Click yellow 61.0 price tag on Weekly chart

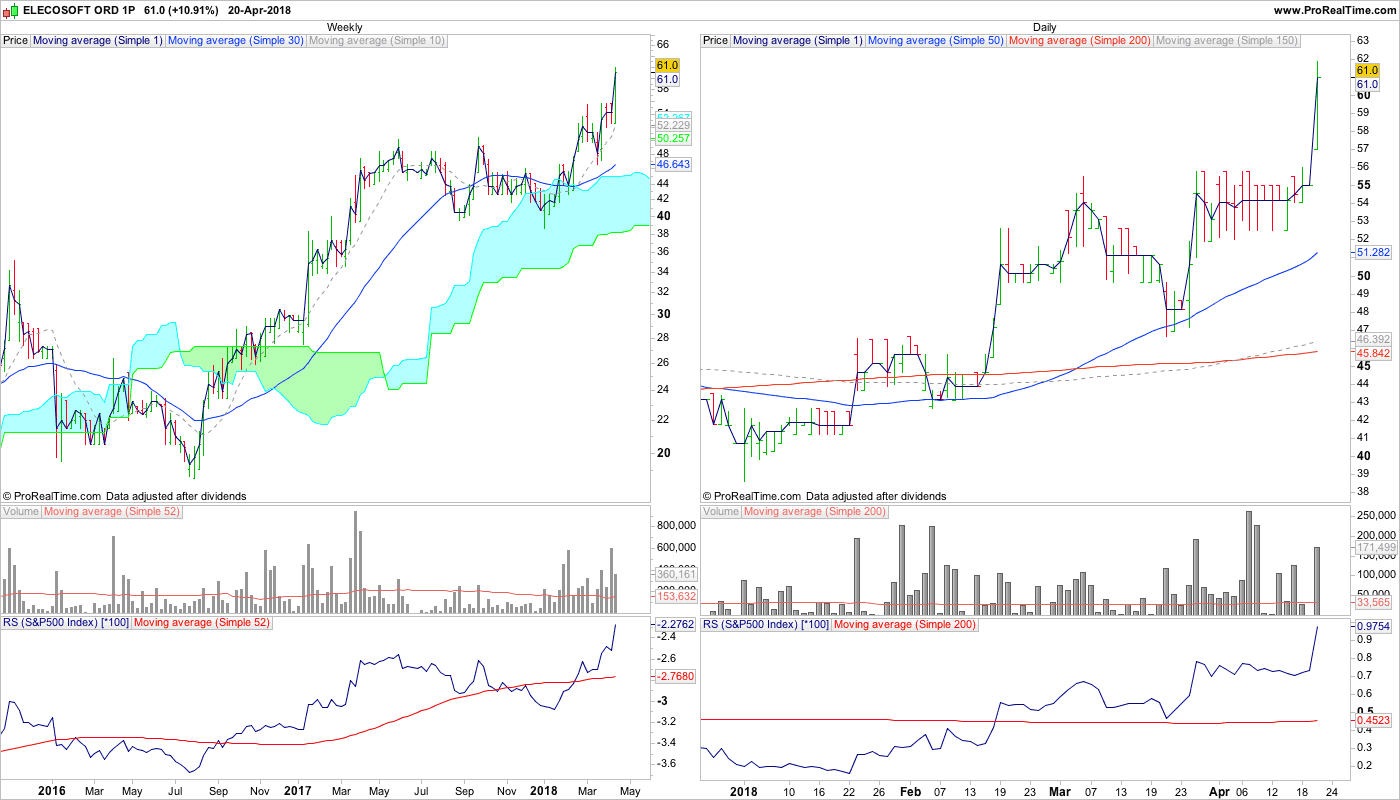click(667, 65)
